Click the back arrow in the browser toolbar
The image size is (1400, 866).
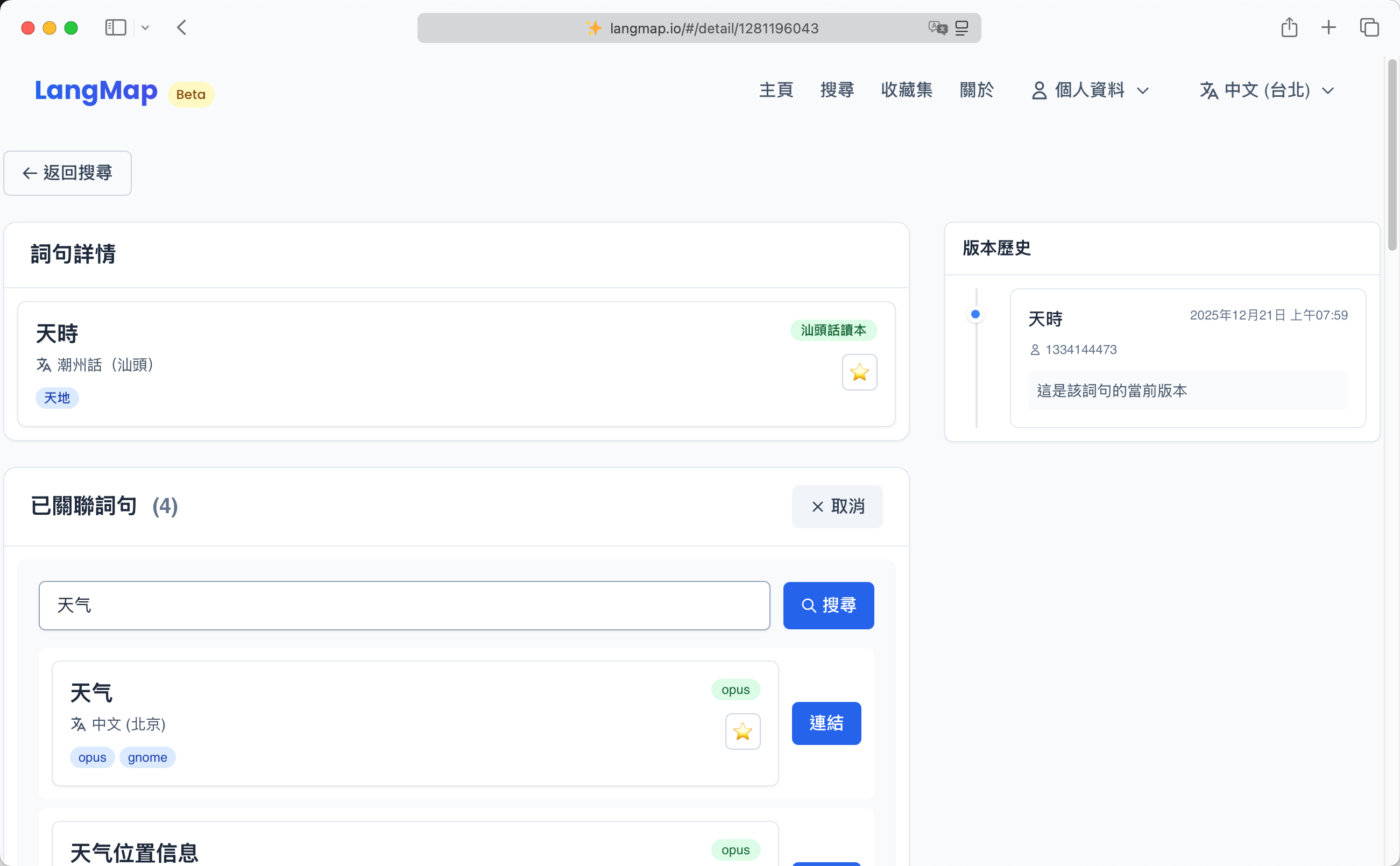pos(181,27)
